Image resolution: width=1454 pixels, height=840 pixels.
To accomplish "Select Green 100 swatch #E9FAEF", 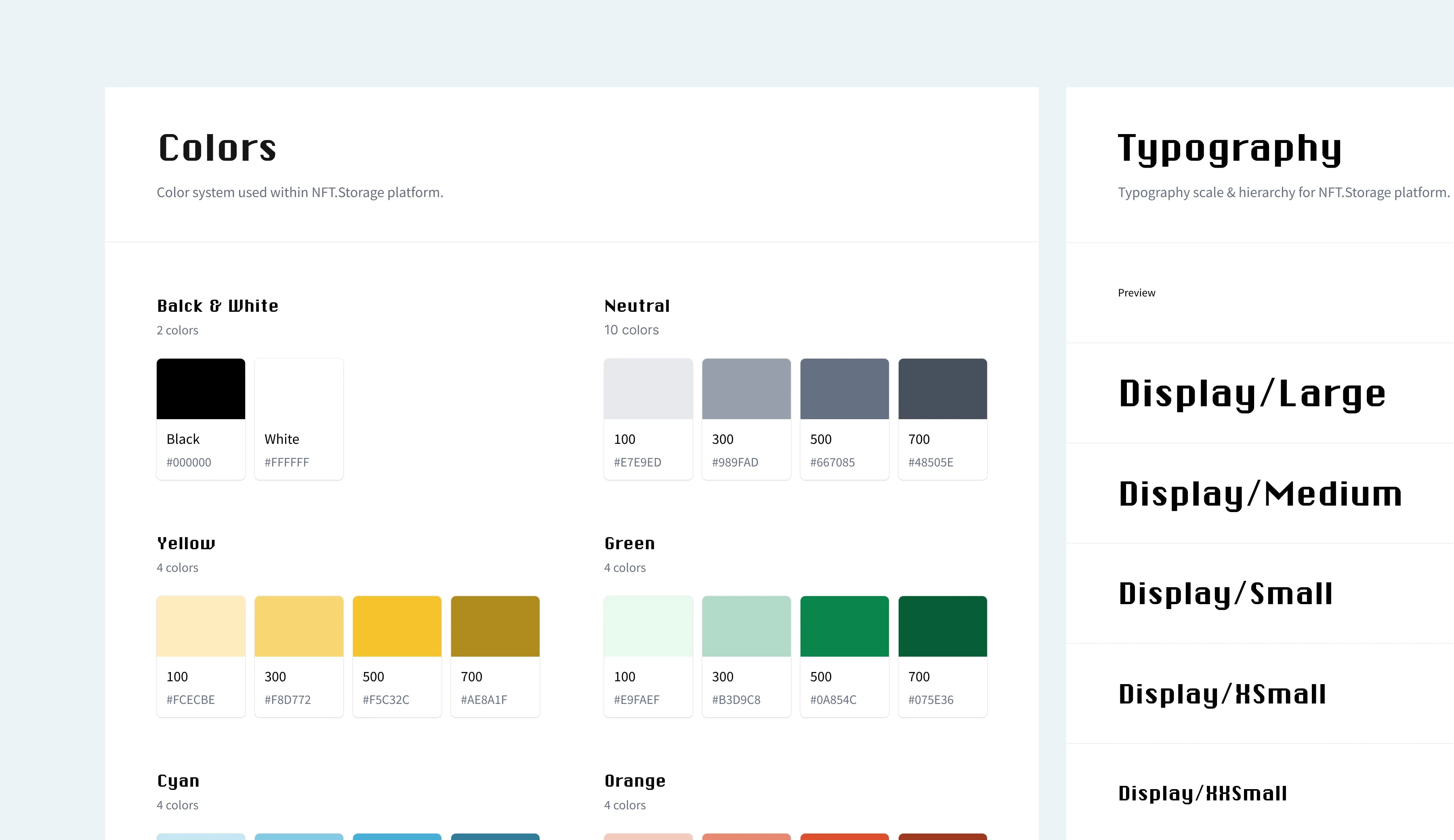I will click(648, 657).
